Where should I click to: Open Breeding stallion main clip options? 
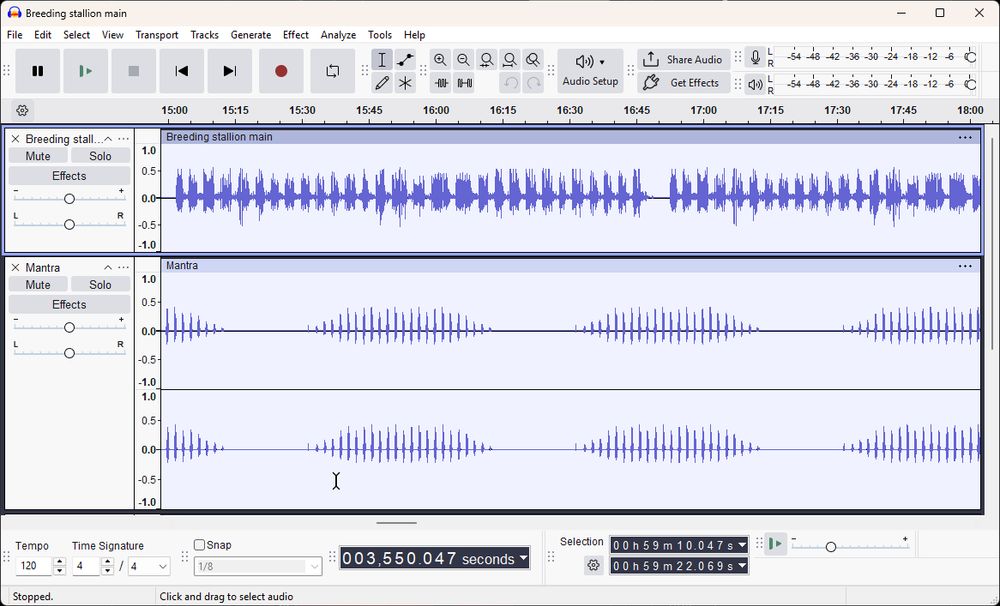click(965, 137)
